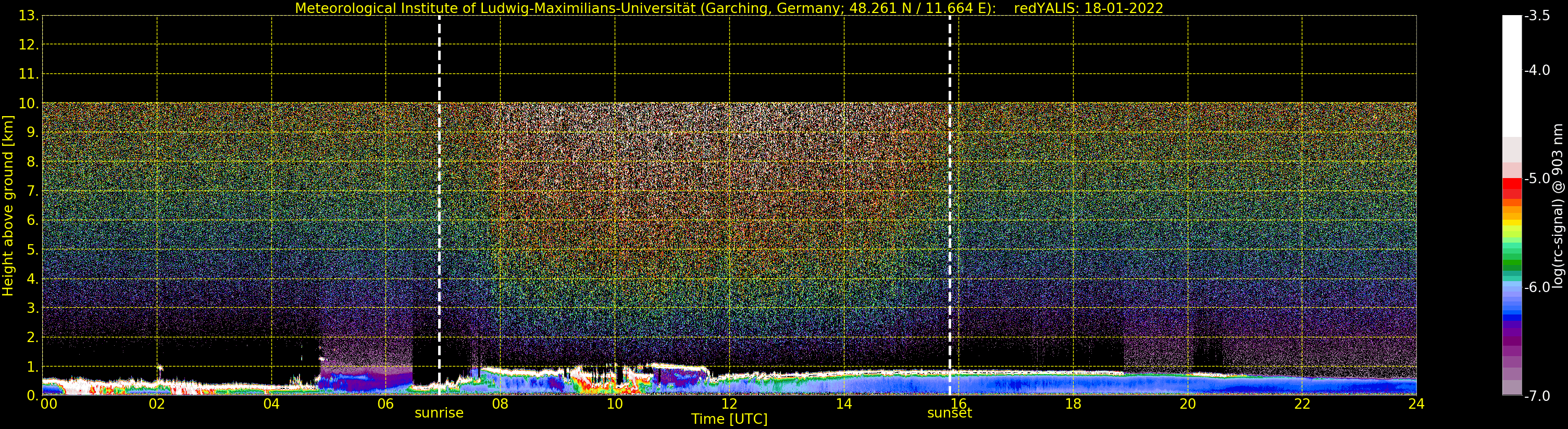Click the '3.' tick on the height axis
This screenshot has height=429, width=1568.
32,308
